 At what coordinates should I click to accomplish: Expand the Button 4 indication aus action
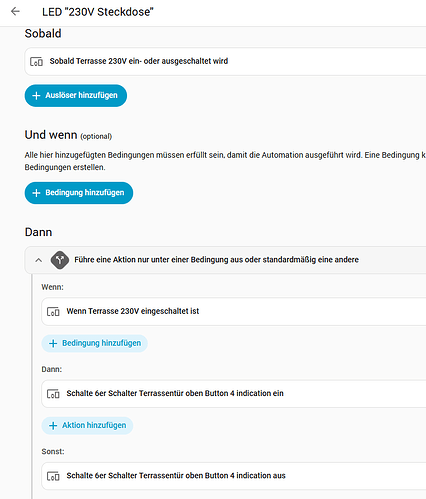[x=234, y=476]
